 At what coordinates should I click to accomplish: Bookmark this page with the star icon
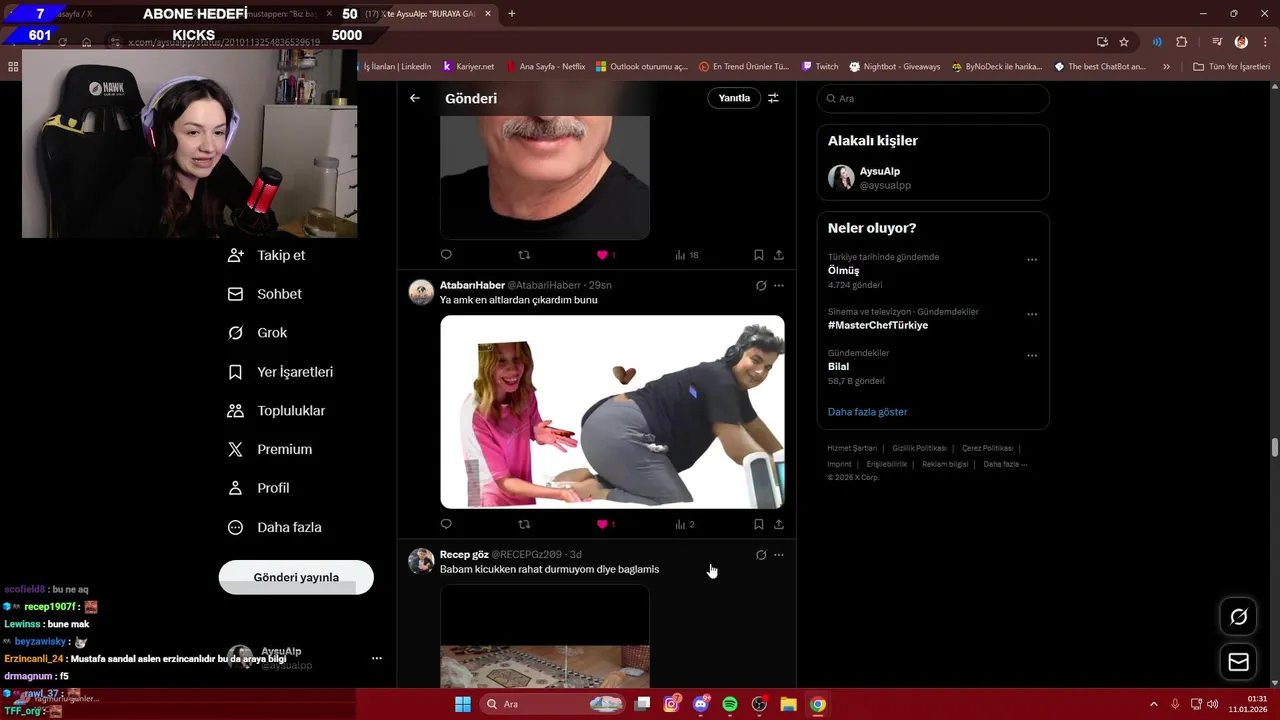point(1124,42)
